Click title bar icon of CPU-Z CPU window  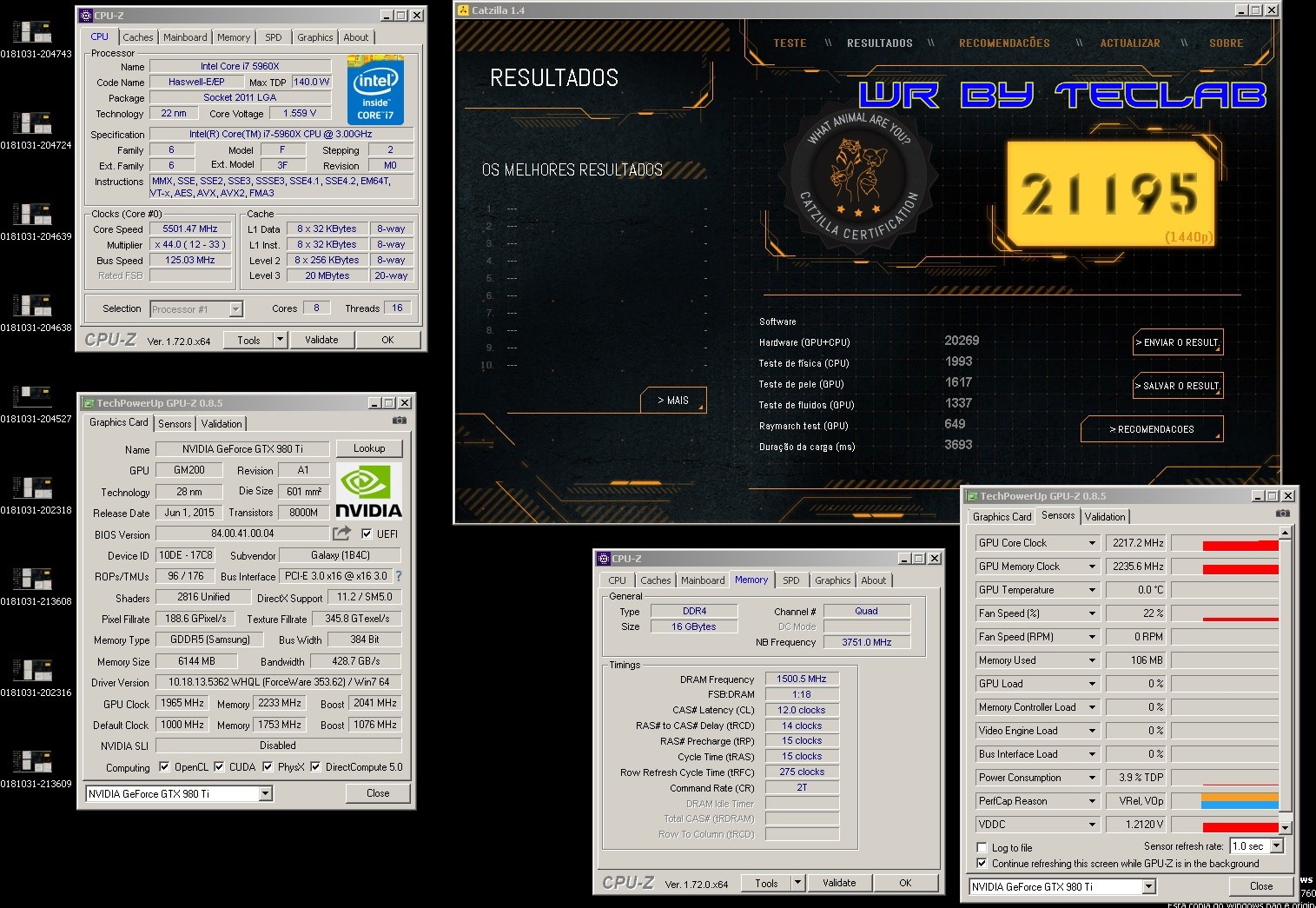coord(86,15)
